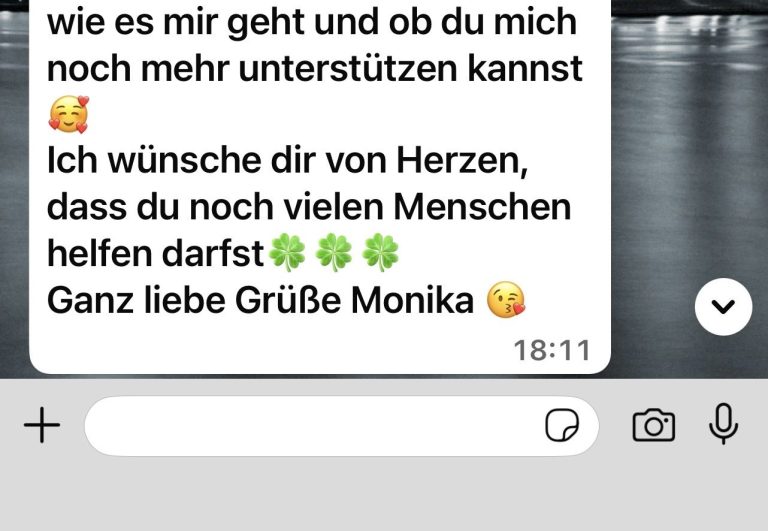The image size is (768, 531).
Task: Tap the smiling face with hearts emoji
Action: [69, 114]
